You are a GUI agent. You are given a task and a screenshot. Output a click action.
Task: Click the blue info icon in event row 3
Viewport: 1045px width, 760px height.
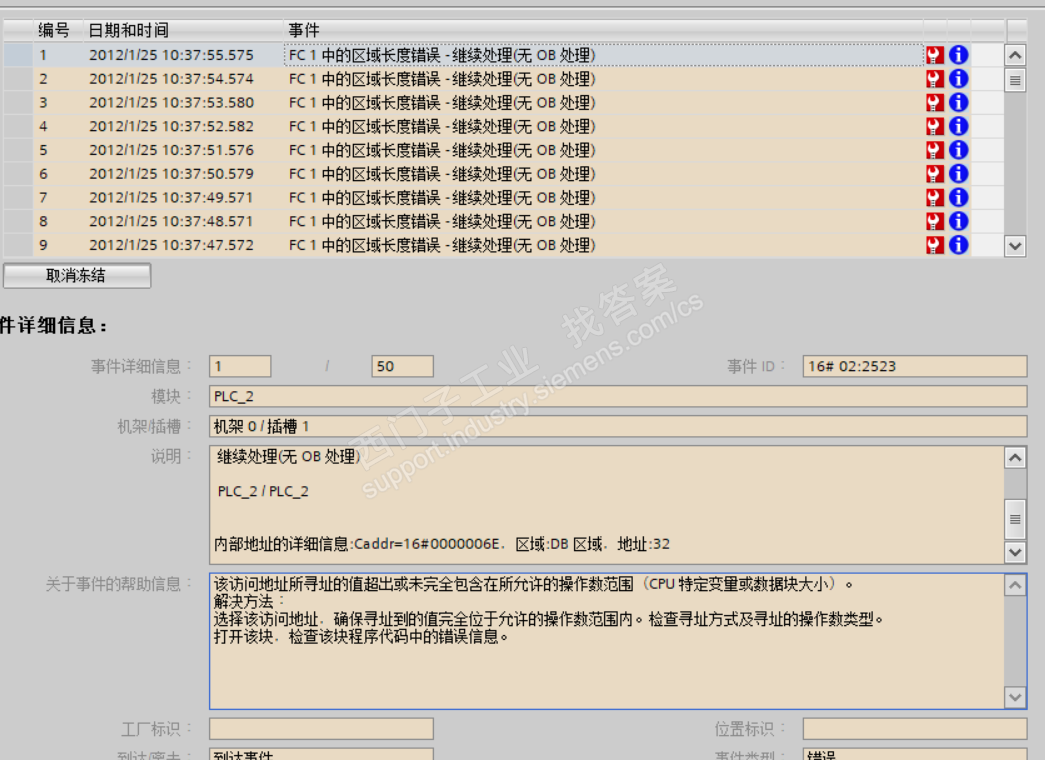(958, 102)
